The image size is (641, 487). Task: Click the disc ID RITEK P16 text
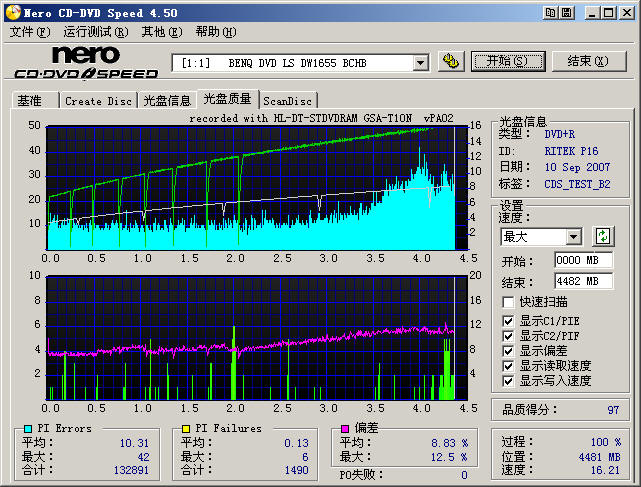(x=571, y=151)
